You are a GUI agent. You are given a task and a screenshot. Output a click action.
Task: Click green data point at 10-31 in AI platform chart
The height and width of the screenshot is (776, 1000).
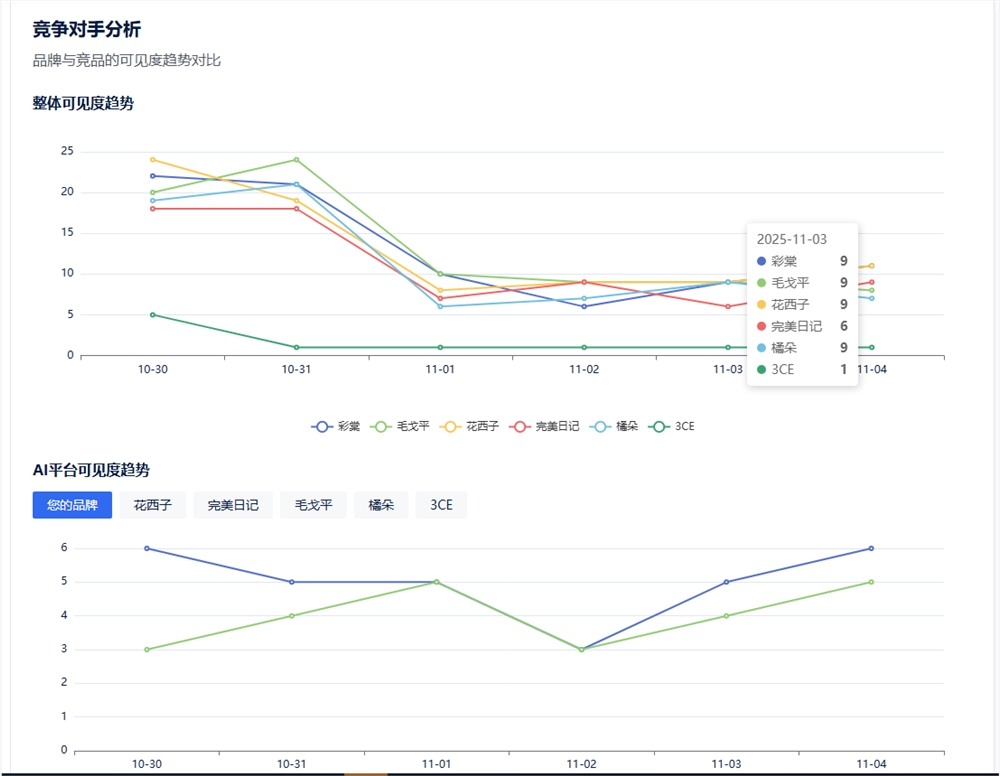pos(291,616)
